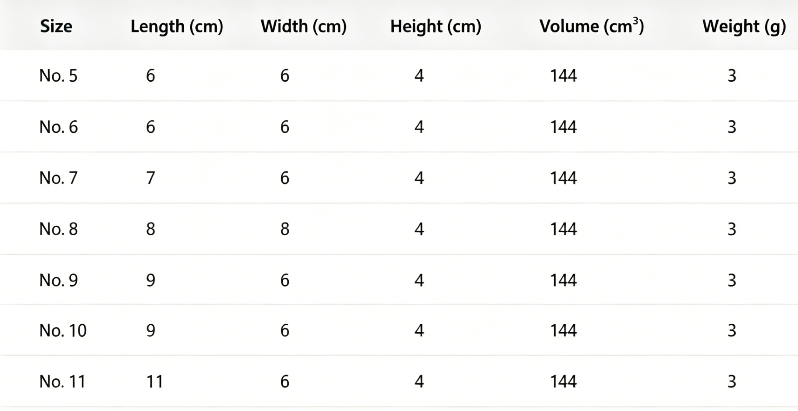798x411 pixels.
Task: Click width value 8 in No. 8 row
Action: pyautogui.click(x=284, y=229)
